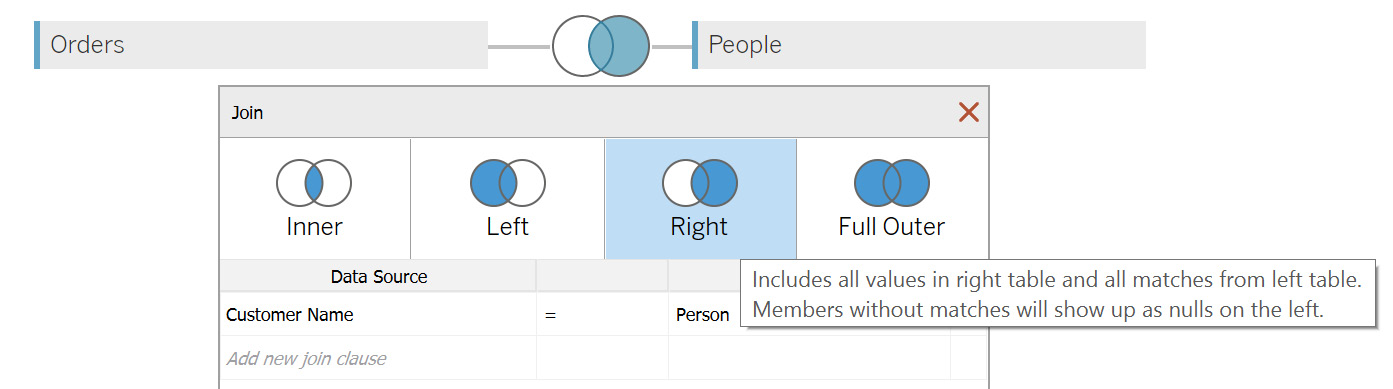Click the "Right" join type label
The image size is (1393, 389).
pos(699,227)
